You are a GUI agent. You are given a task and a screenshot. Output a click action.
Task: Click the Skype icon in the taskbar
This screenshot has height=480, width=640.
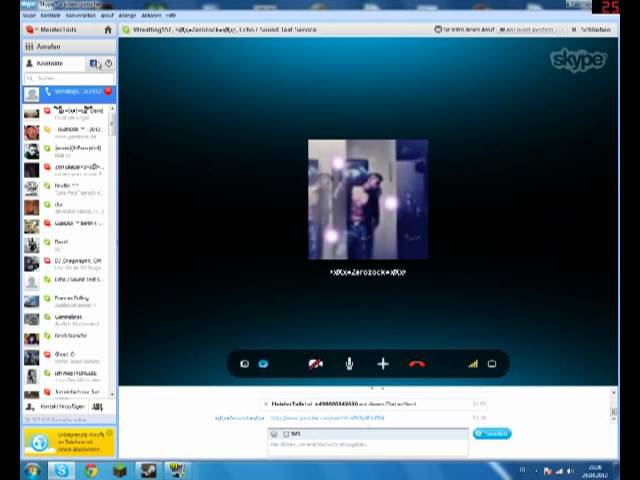(x=62, y=471)
